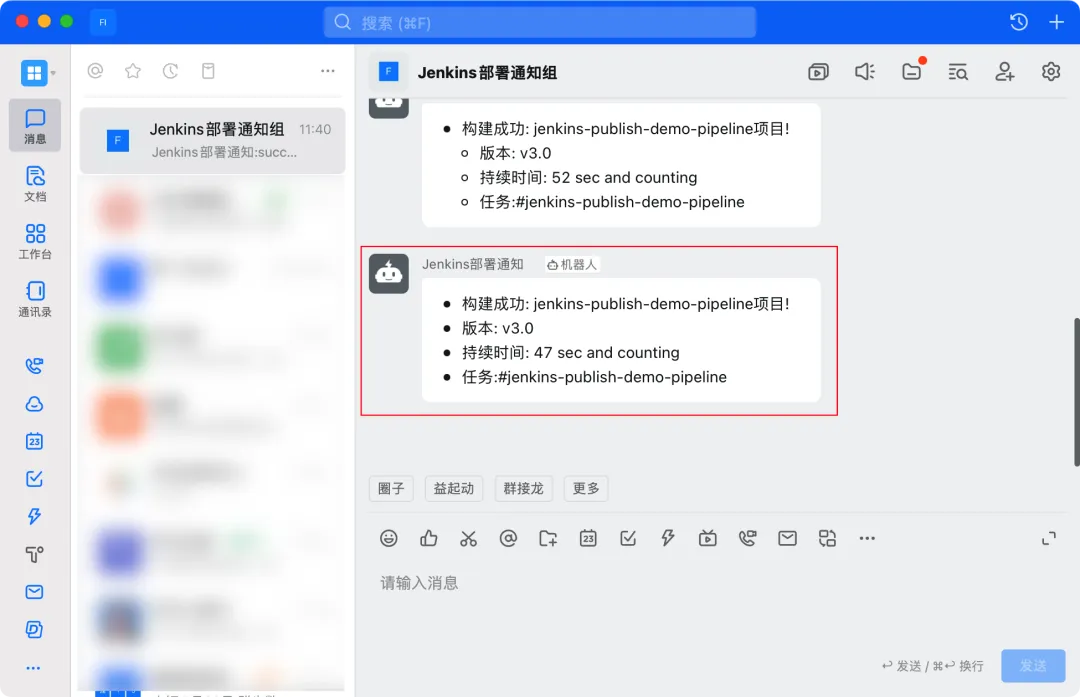This screenshot has height=697, width=1080.
Task: Open the 文档 documents tab
Action: (35, 184)
